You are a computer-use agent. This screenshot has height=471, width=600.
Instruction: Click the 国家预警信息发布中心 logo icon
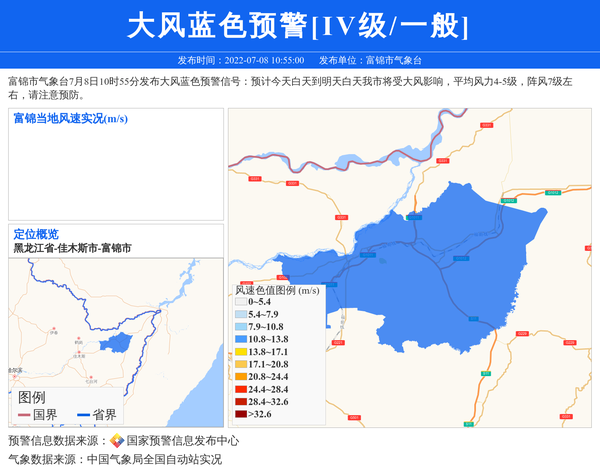(117, 441)
